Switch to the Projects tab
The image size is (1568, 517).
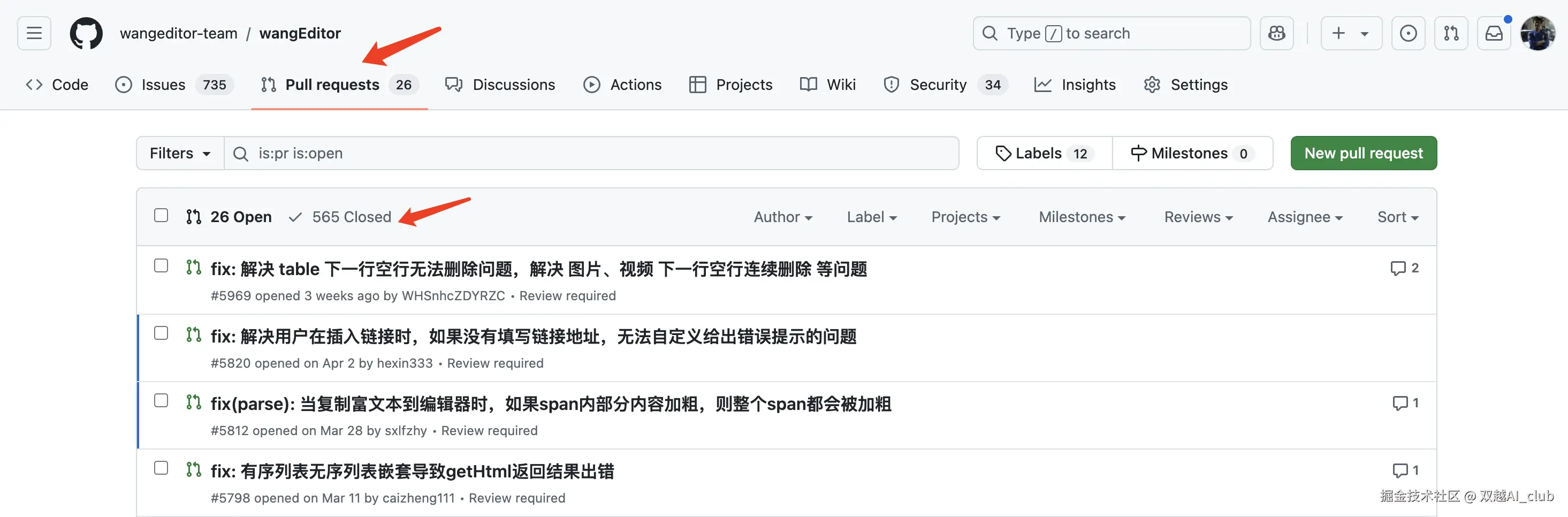pos(730,85)
